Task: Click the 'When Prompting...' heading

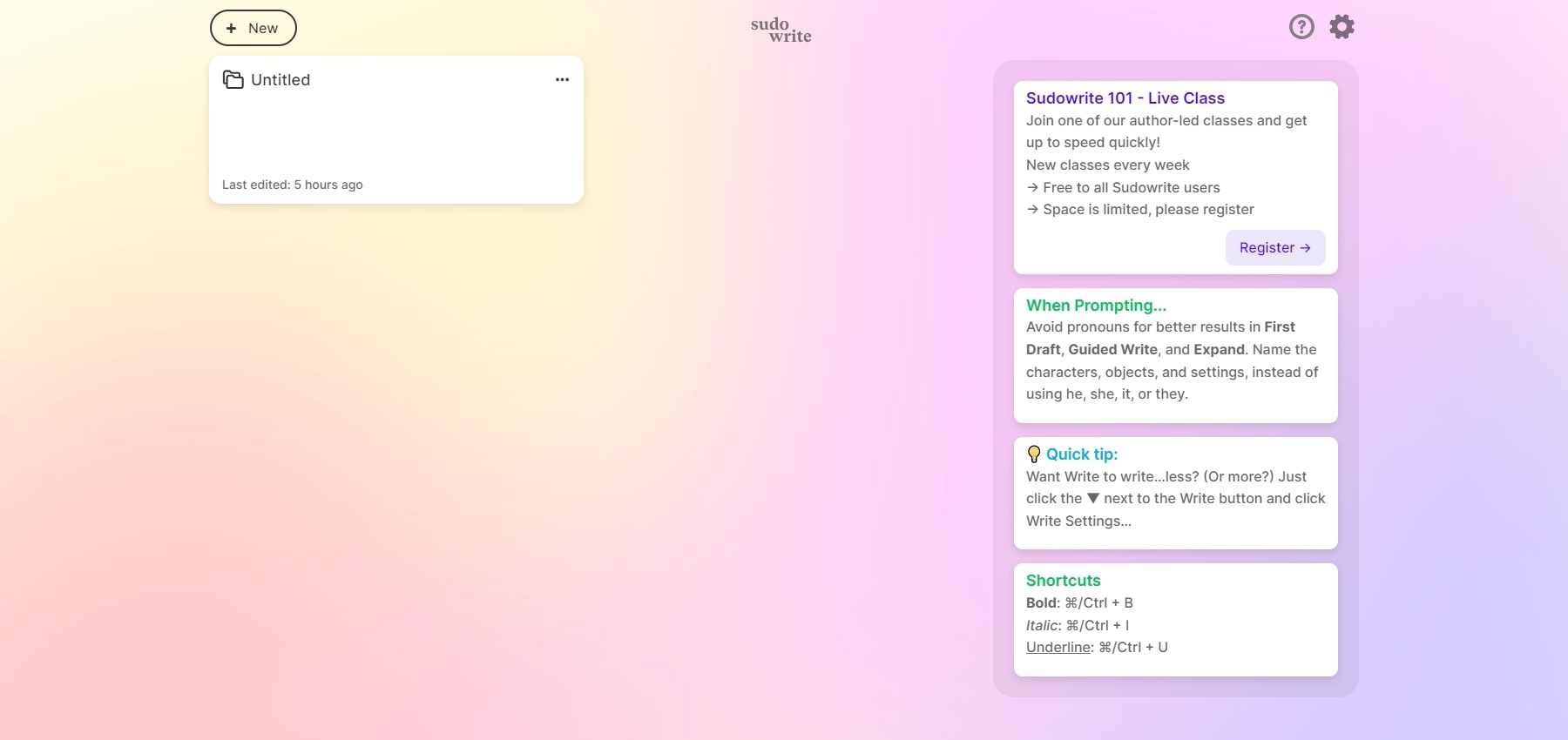Action: 1096,306
